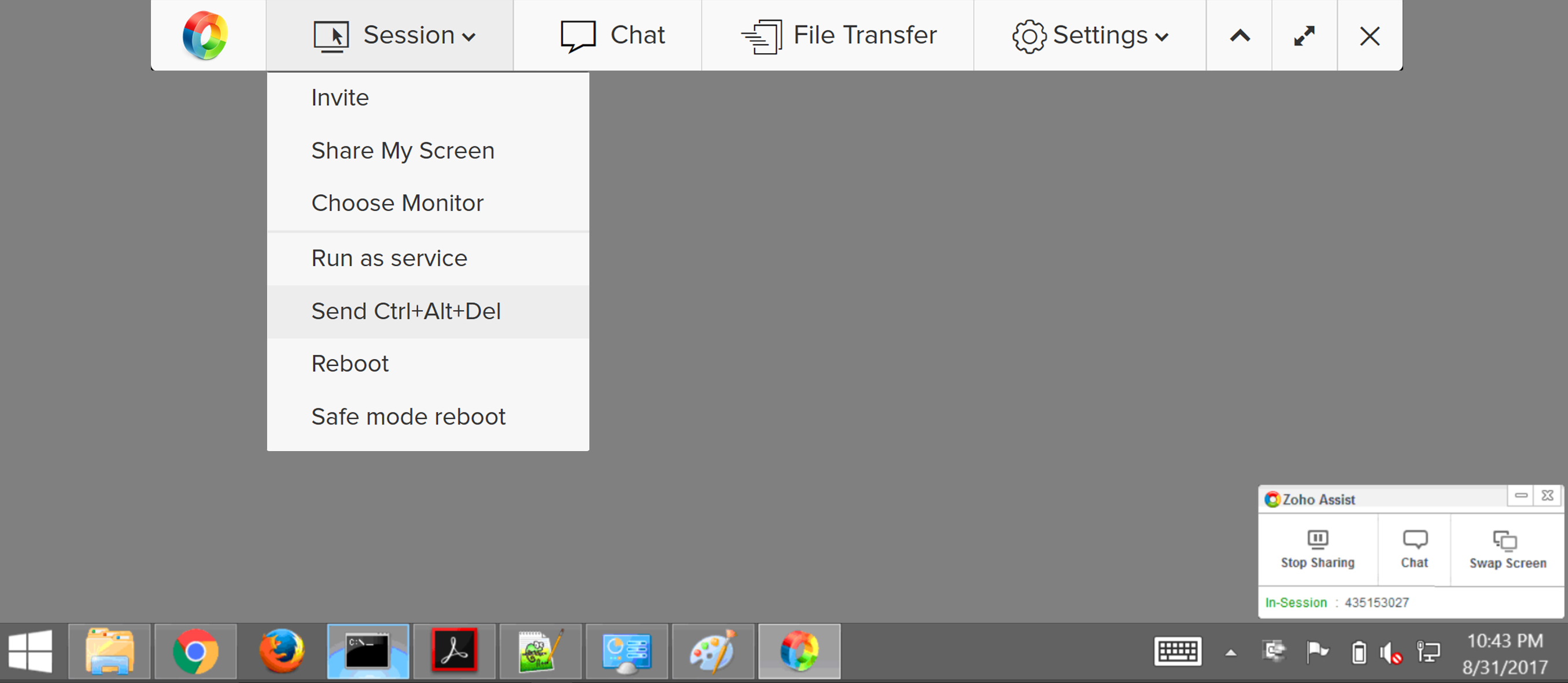This screenshot has width=1568, height=683.
Task: Choose Reboot from the menu
Action: coord(428,363)
